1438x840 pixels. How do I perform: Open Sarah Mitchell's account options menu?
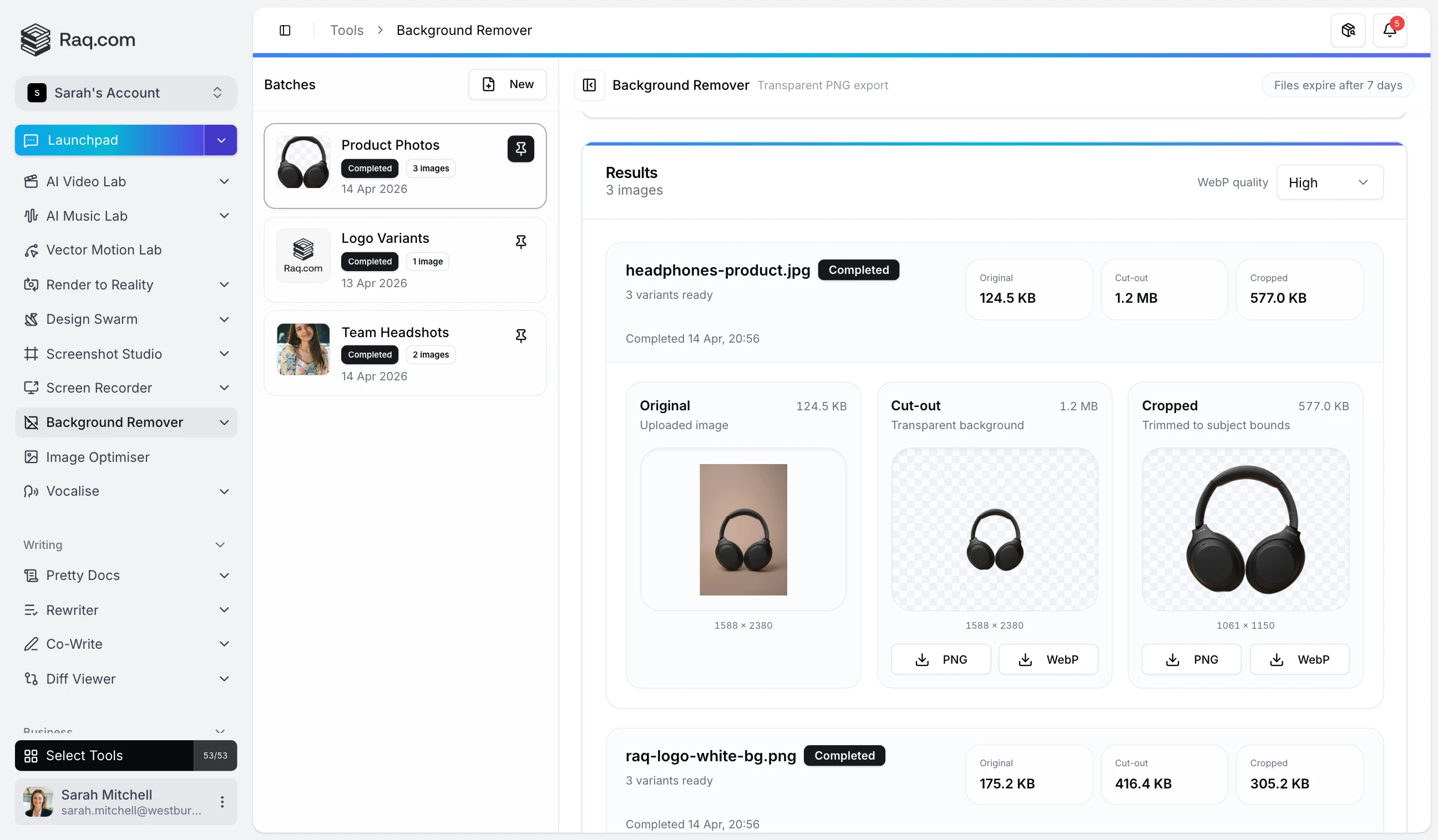pos(222,801)
